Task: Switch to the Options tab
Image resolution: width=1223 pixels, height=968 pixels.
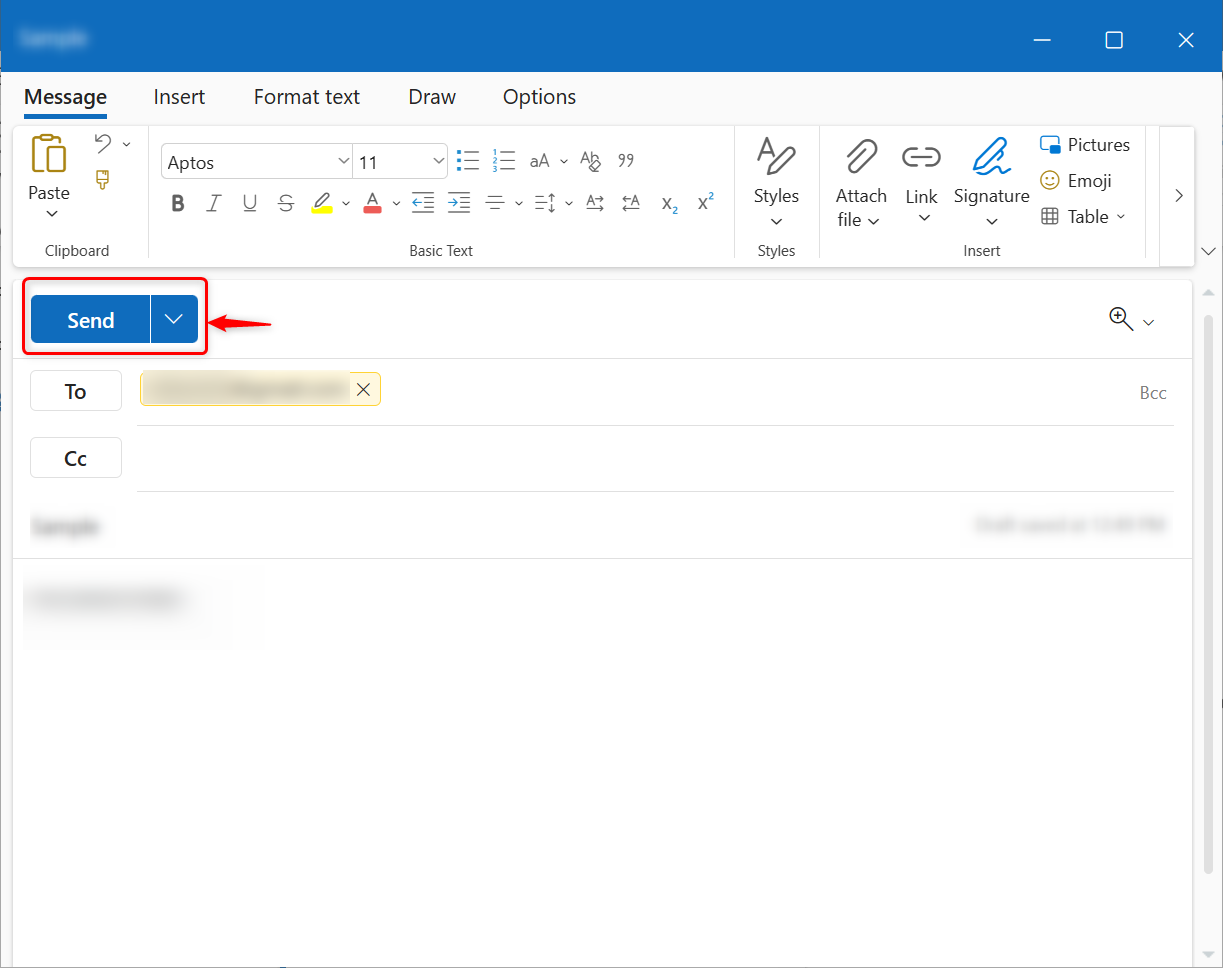Action: pos(539,97)
